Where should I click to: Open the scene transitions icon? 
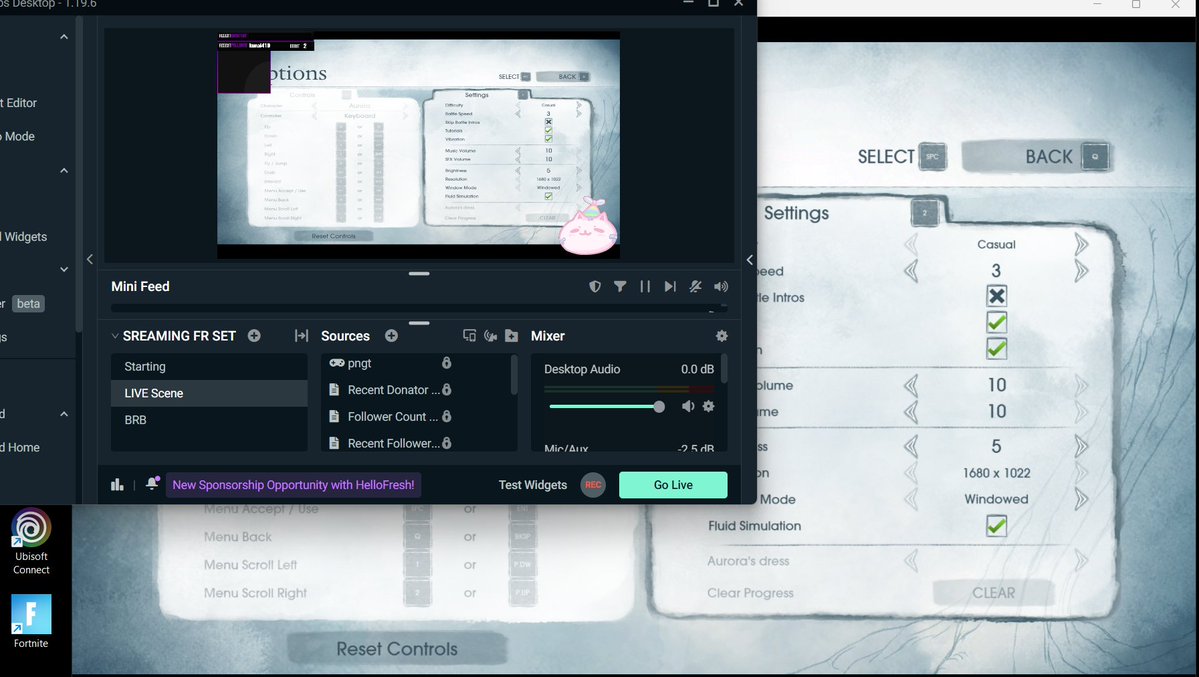click(301, 336)
